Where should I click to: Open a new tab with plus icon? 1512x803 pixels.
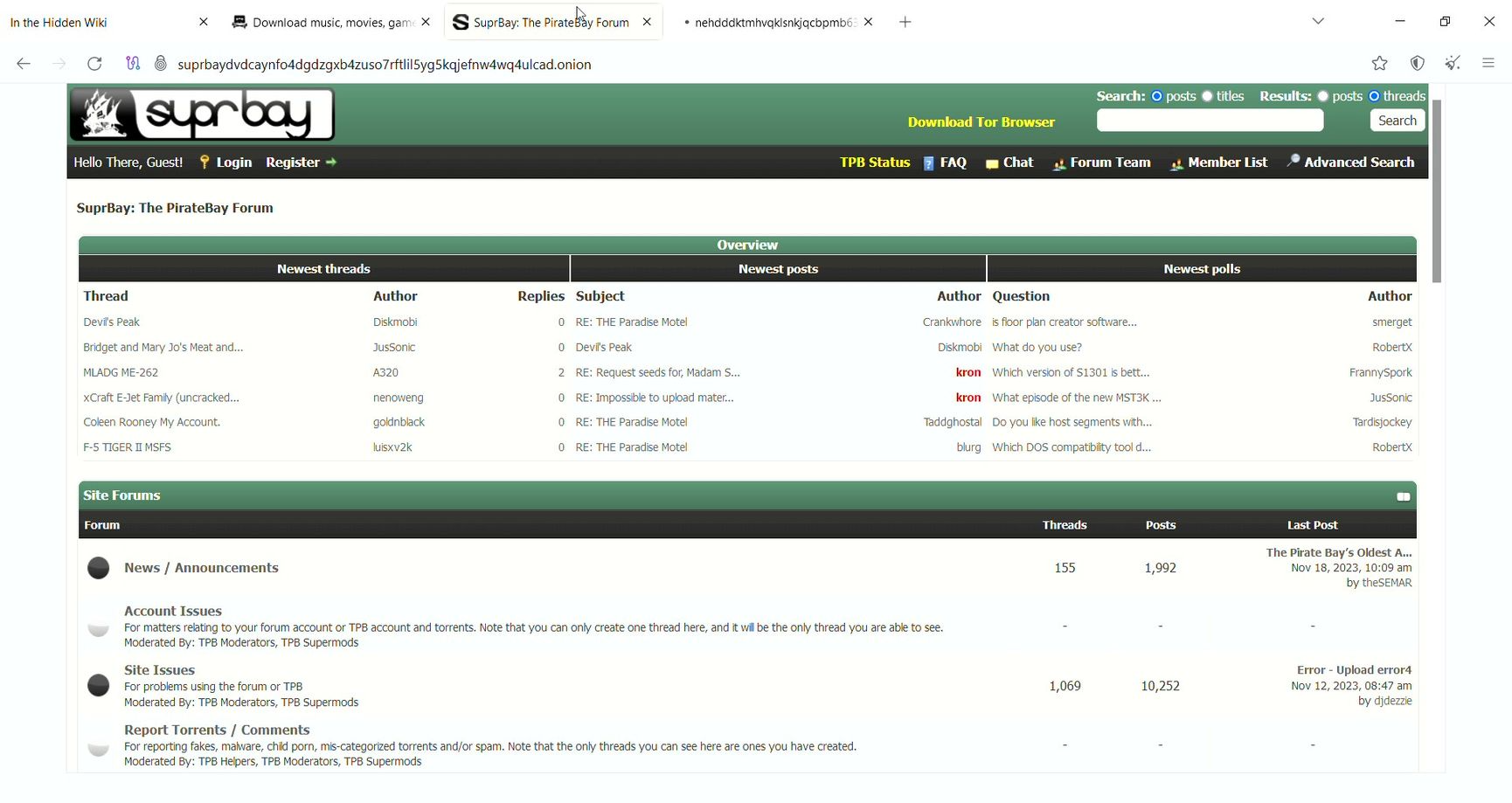pos(905,22)
